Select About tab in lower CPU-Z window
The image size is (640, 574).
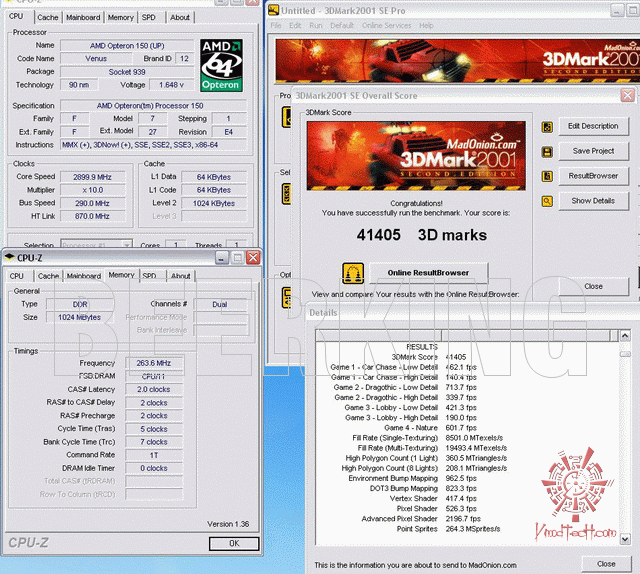[180, 276]
